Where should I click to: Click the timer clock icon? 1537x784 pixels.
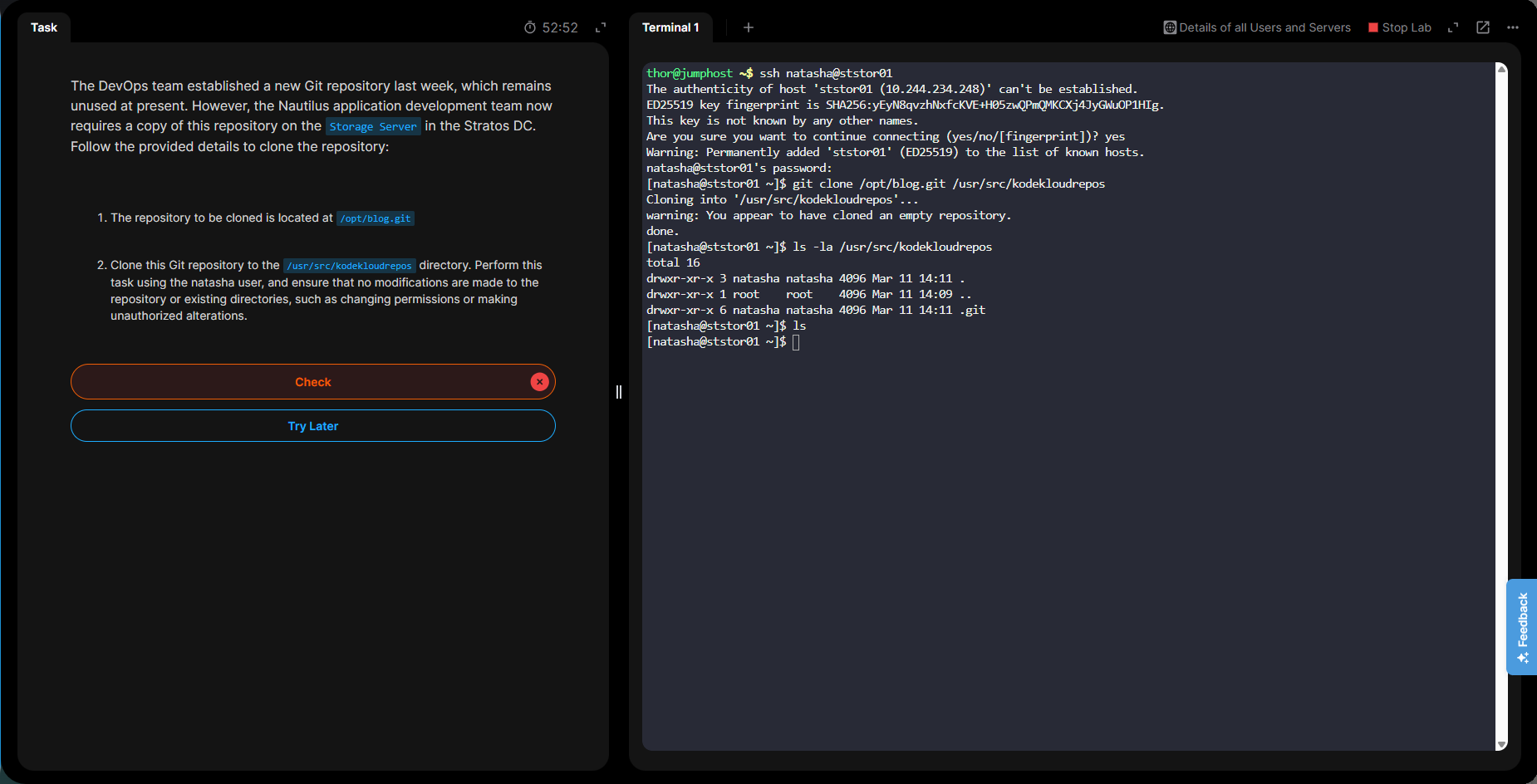click(530, 27)
